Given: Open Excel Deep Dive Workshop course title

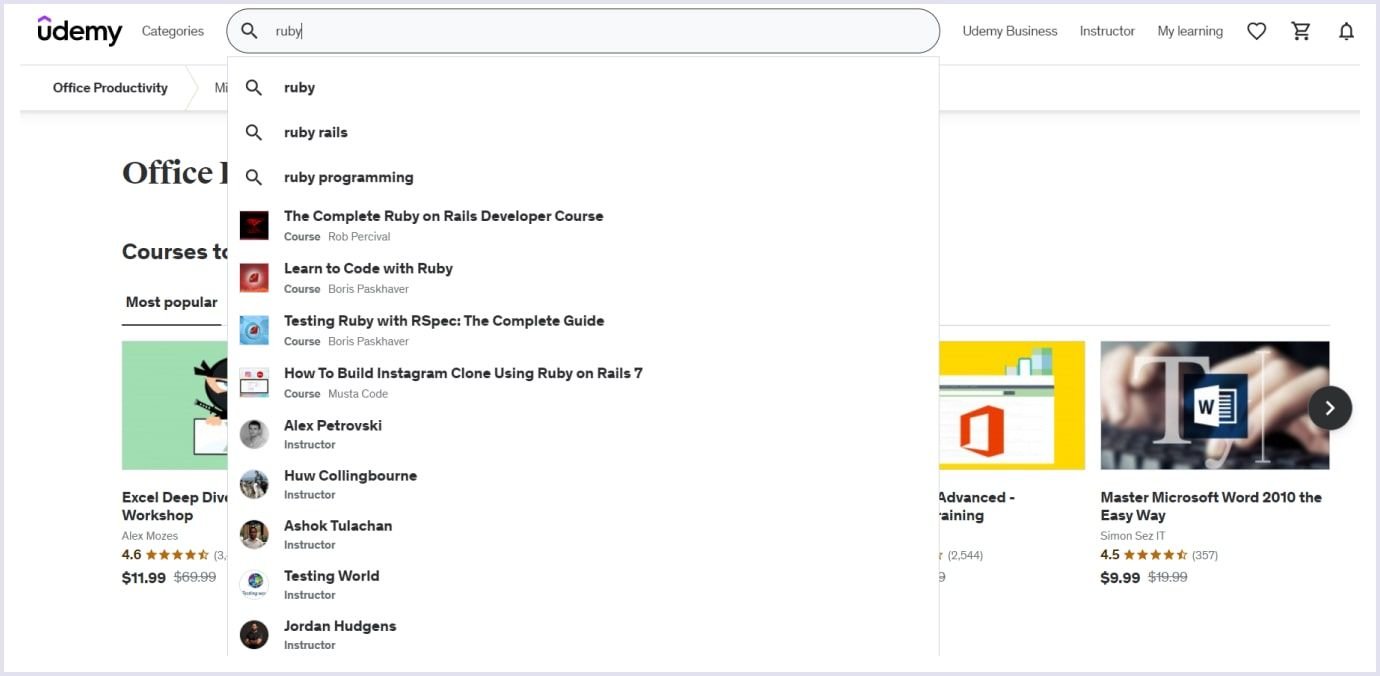Looking at the screenshot, I should point(175,506).
